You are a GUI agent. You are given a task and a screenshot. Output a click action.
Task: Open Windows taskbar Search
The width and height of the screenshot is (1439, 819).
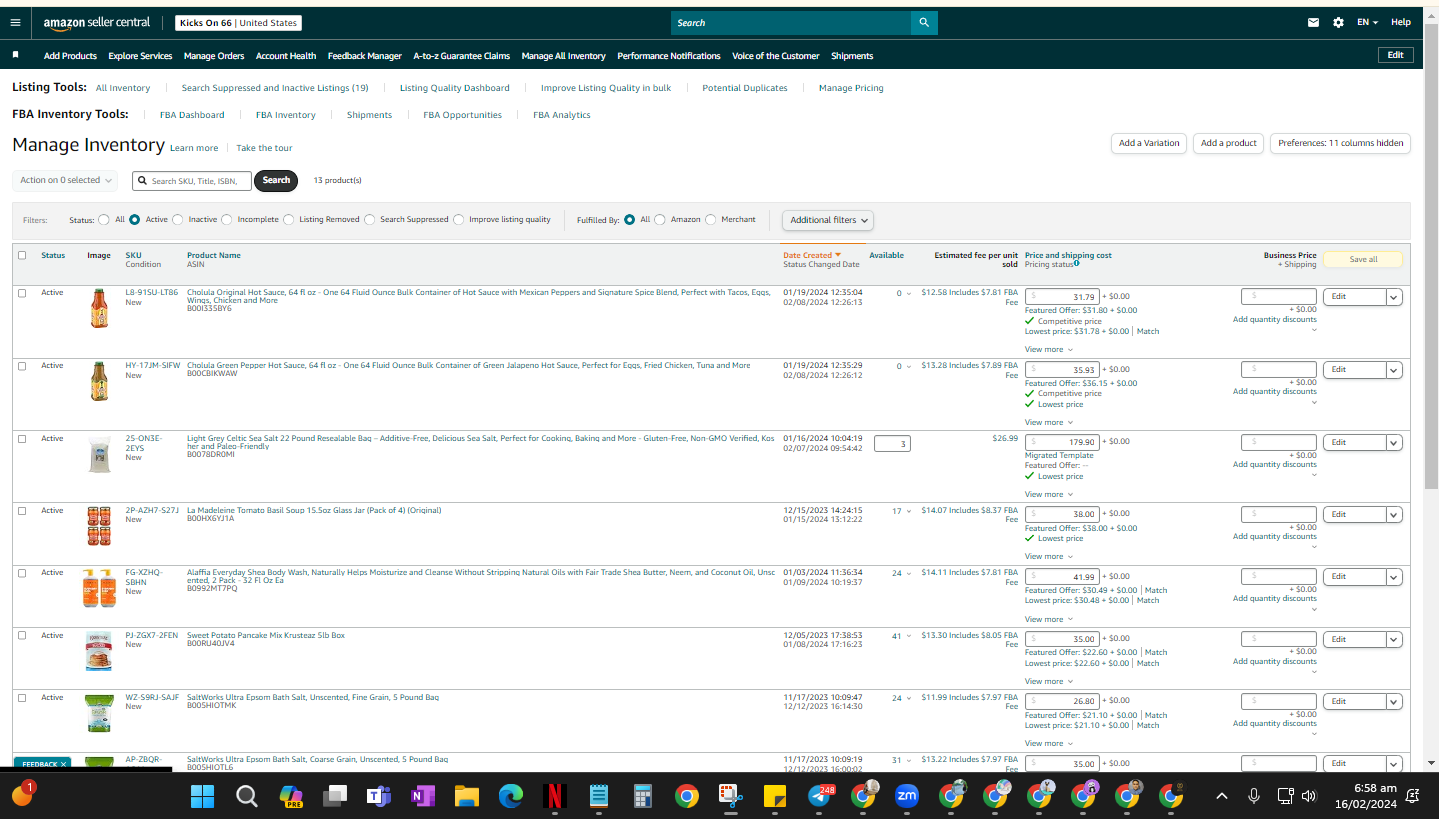[x=246, y=796]
